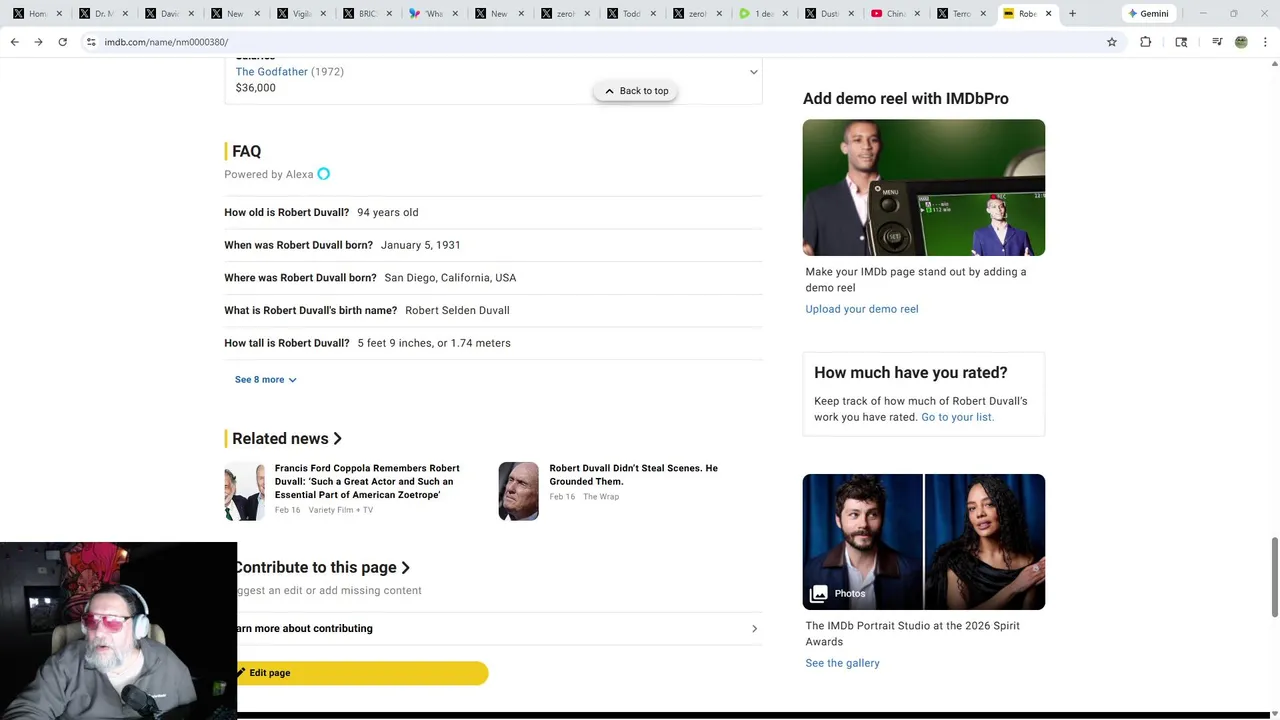The width and height of the screenshot is (1280, 720).
Task: Select 'What is Robert Duvall's birth name?' question
Action: tap(311, 311)
